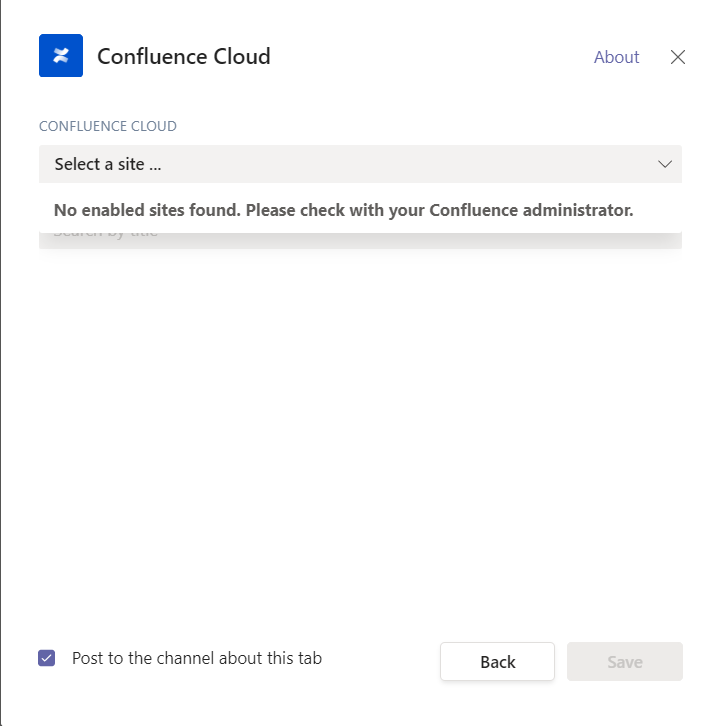The height and width of the screenshot is (726, 718).
Task: Click the Confluence Cloud dialog title
Action: pos(184,56)
